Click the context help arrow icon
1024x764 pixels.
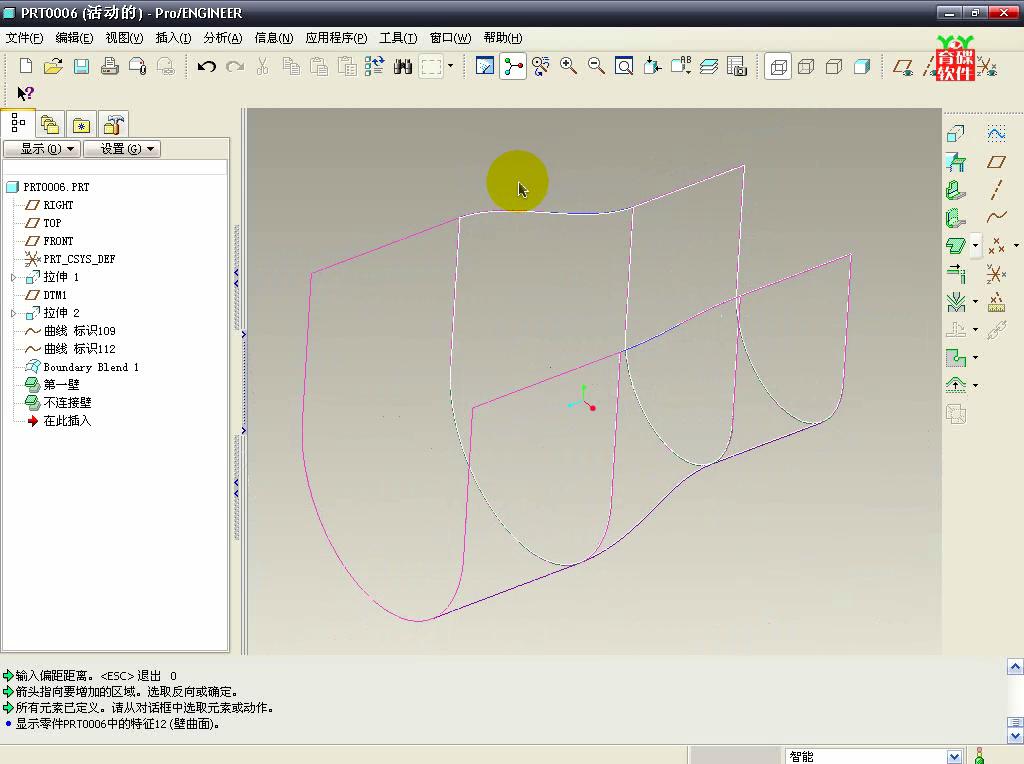point(25,93)
